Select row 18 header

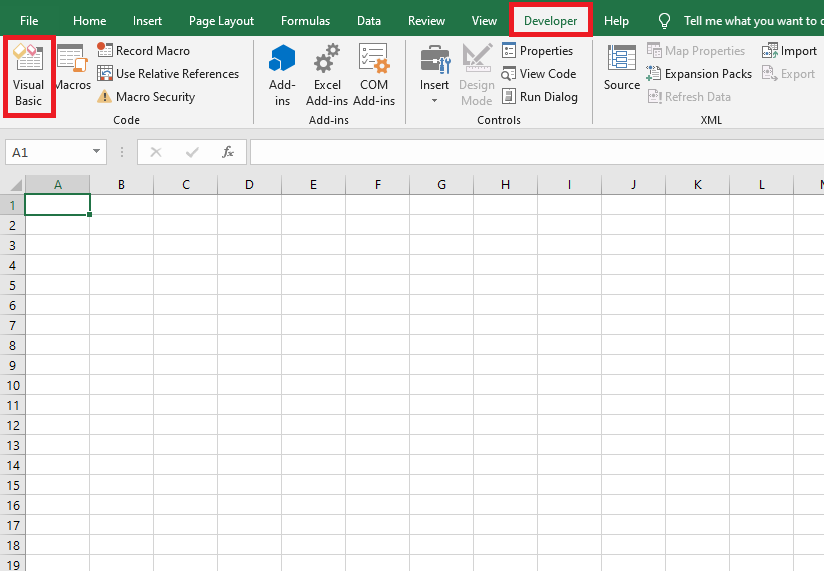(12, 545)
